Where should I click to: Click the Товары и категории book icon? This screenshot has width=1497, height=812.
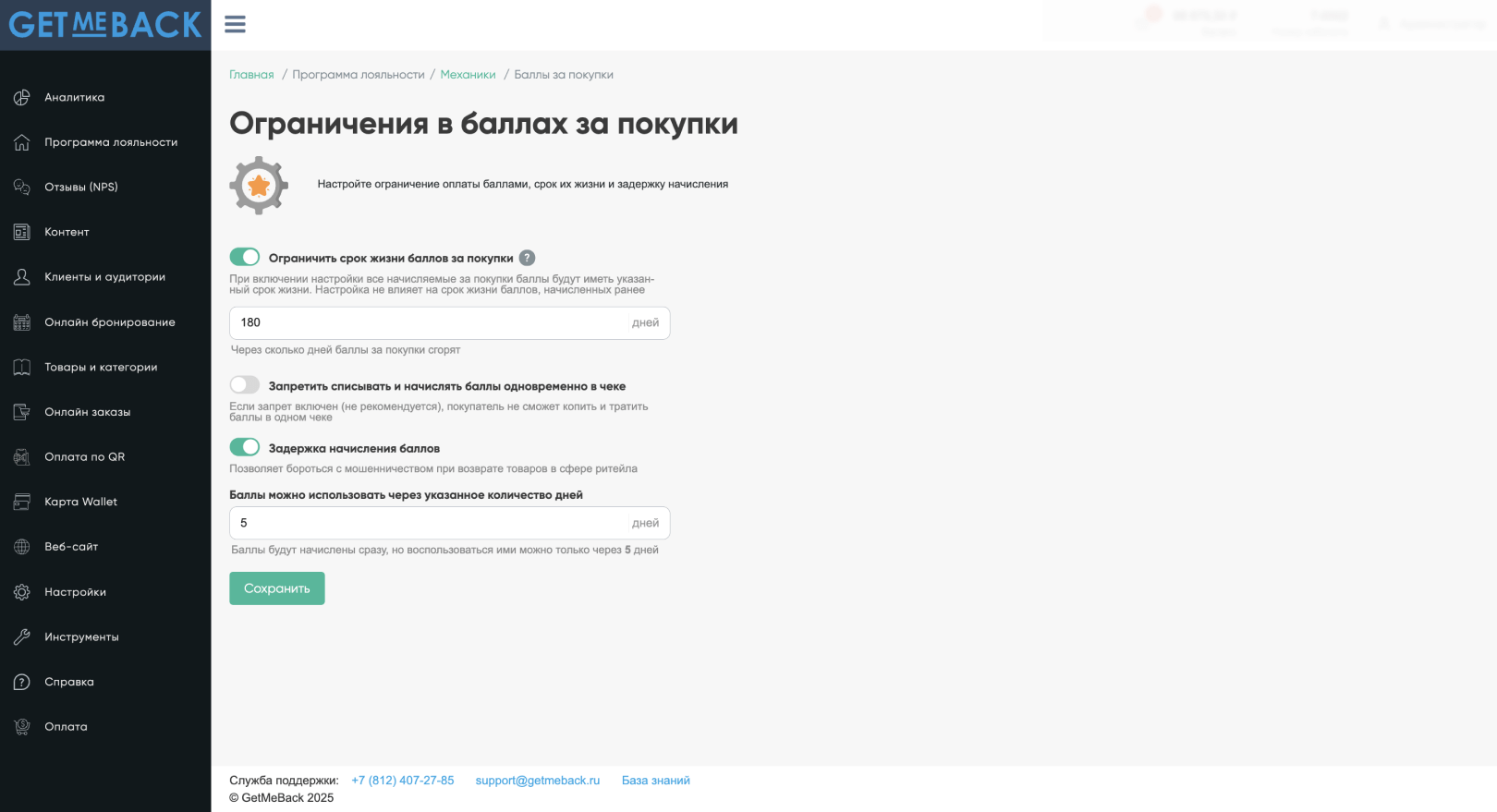tap(22, 367)
